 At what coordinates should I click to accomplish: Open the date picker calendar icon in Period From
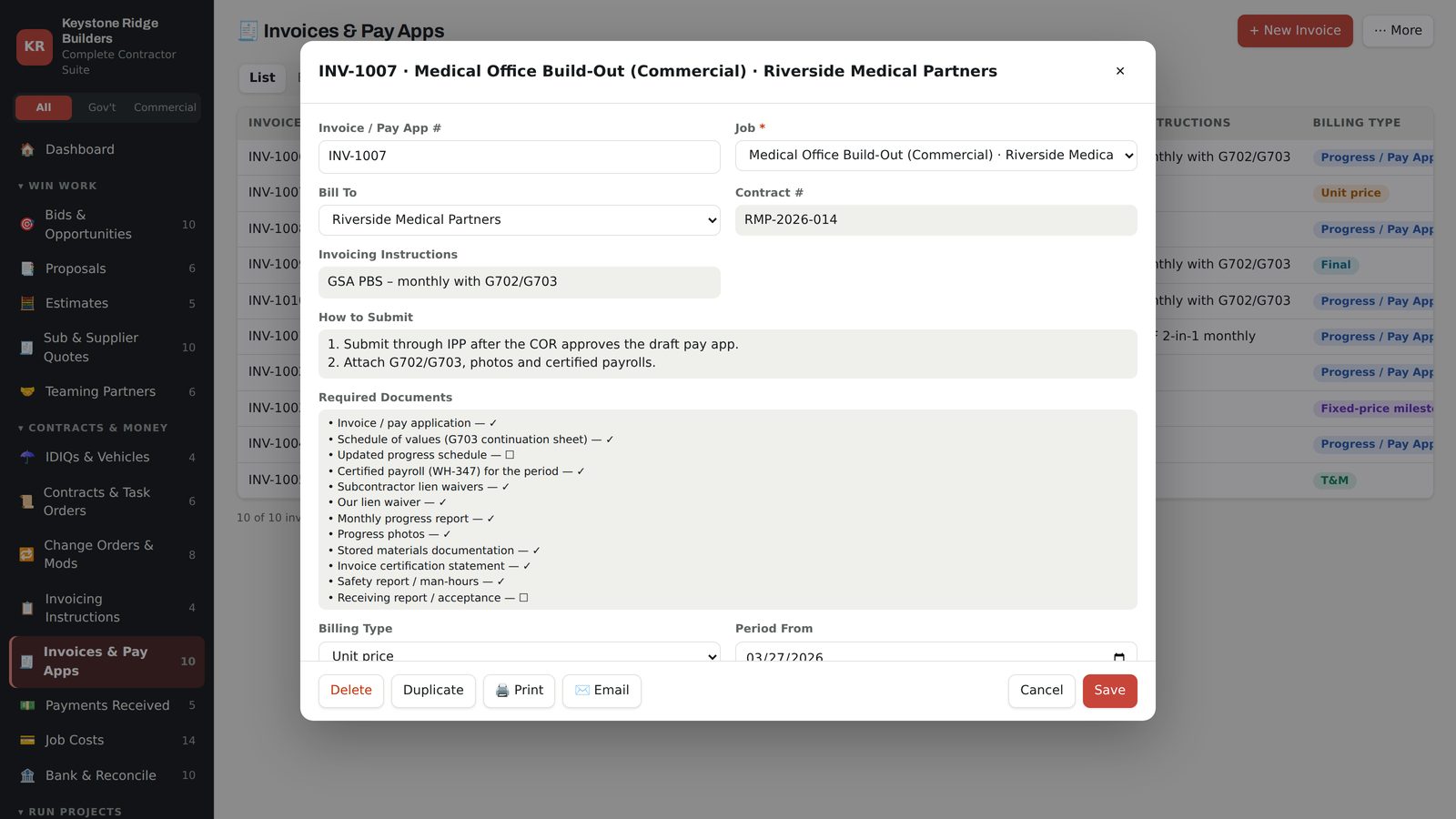[x=1118, y=656]
